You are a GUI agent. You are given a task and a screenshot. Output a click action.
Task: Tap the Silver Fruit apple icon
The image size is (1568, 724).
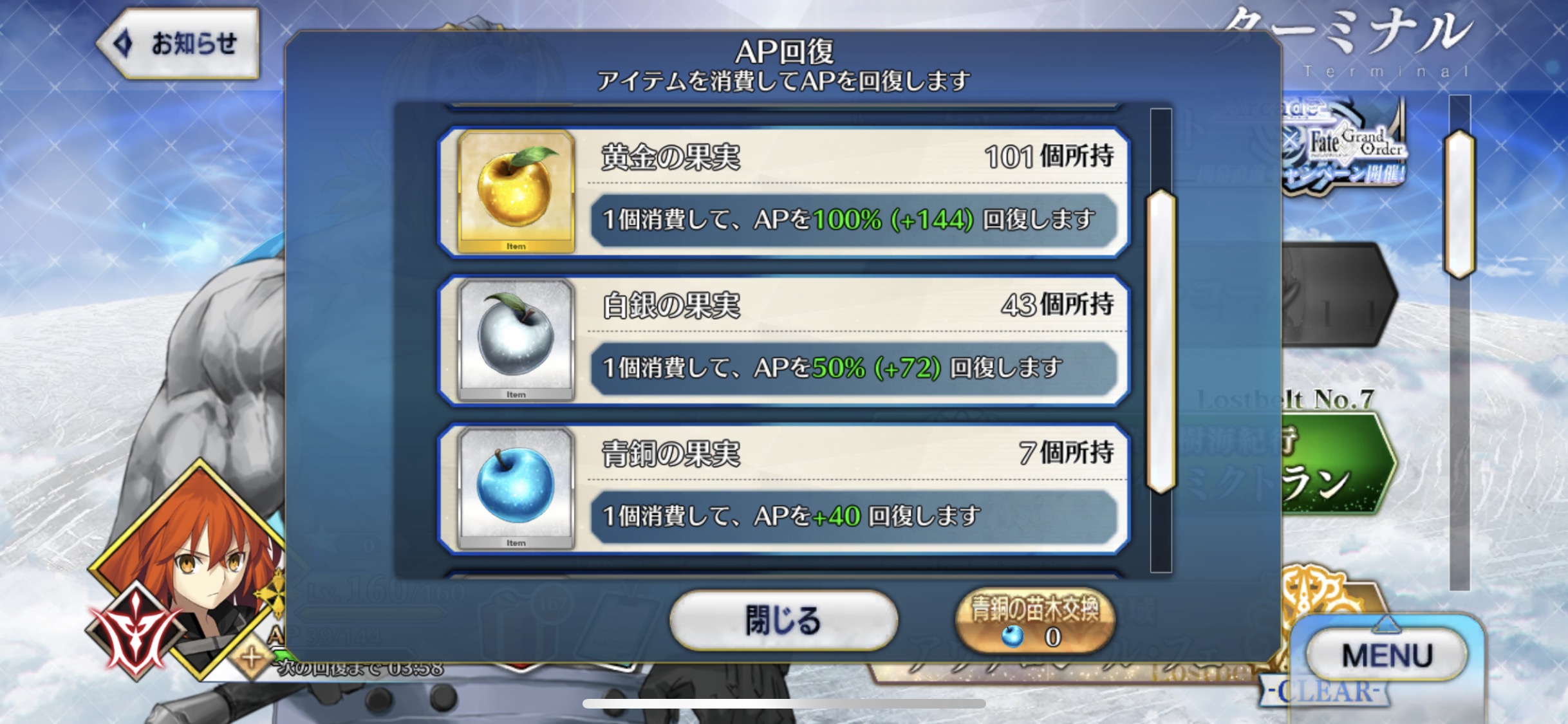tap(516, 340)
